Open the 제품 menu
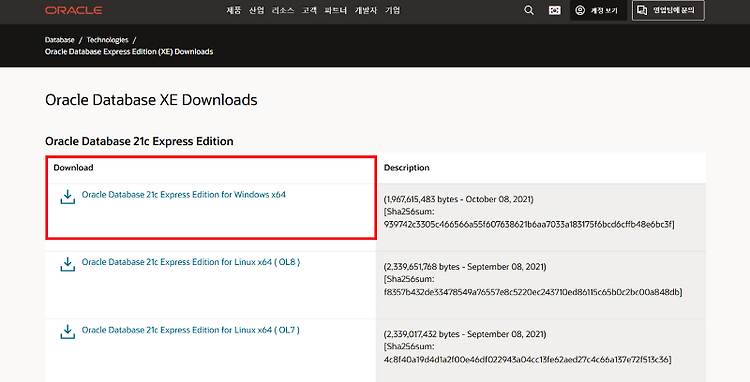Screen dimensions: 750x382 (233, 10)
